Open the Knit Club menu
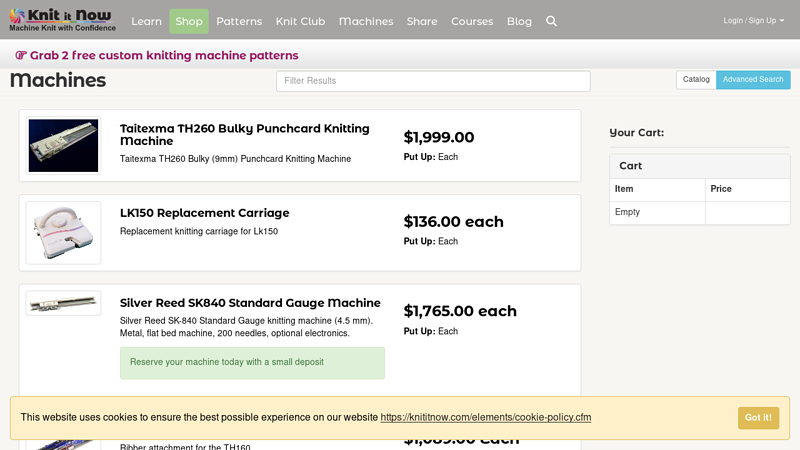 tap(300, 21)
